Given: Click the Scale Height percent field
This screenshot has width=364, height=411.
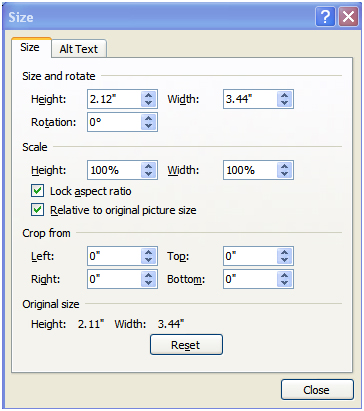Looking at the screenshot, I should (x=114, y=170).
